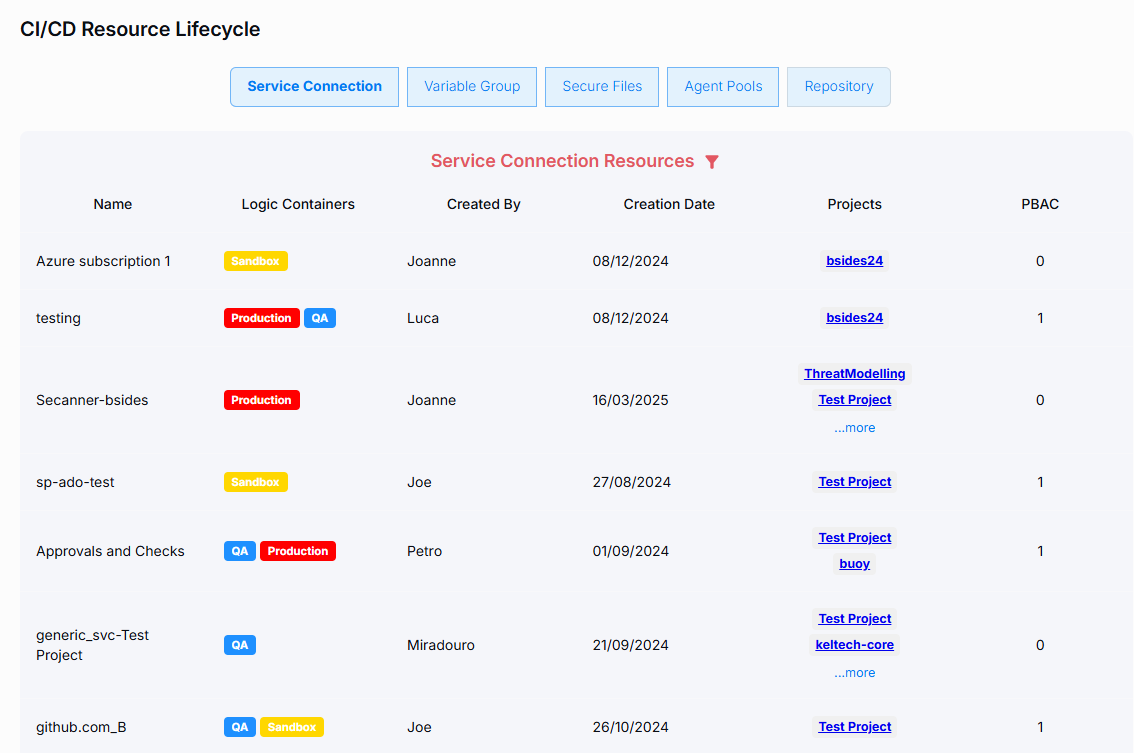Click the Approvals and Checks resource name
This screenshot has width=1134, height=753.
coord(110,551)
